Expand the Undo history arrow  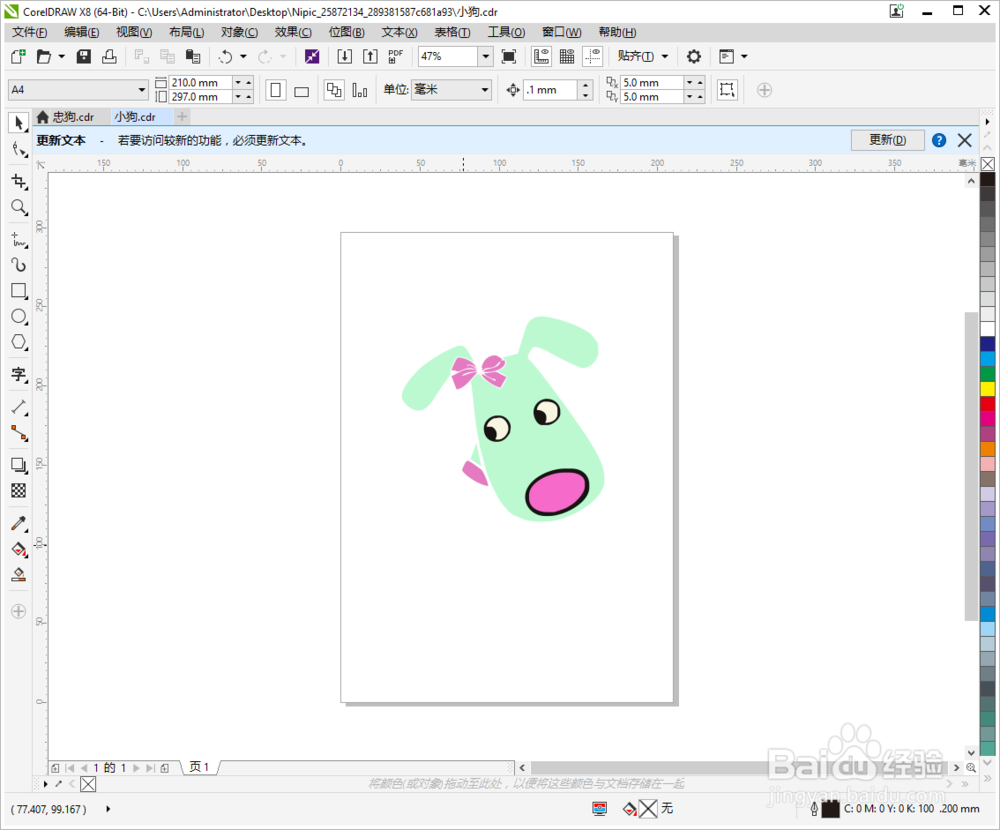[243, 57]
